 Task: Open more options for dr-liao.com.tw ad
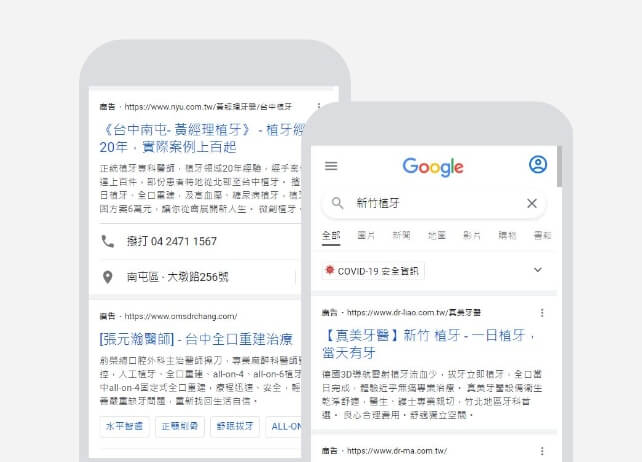pos(542,313)
